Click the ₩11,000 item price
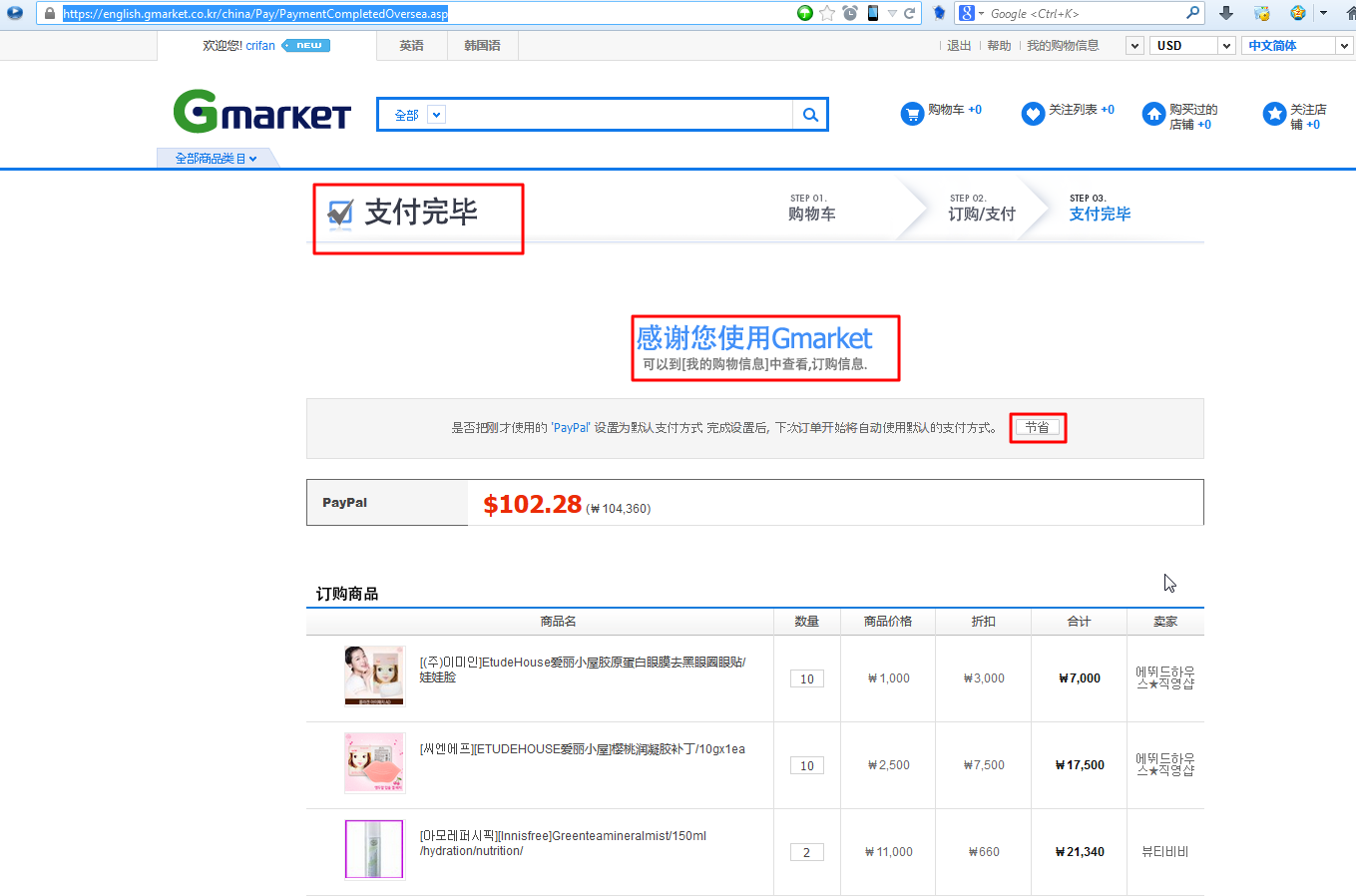The height and width of the screenshot is (896, 1356). (x=889, y=852)
